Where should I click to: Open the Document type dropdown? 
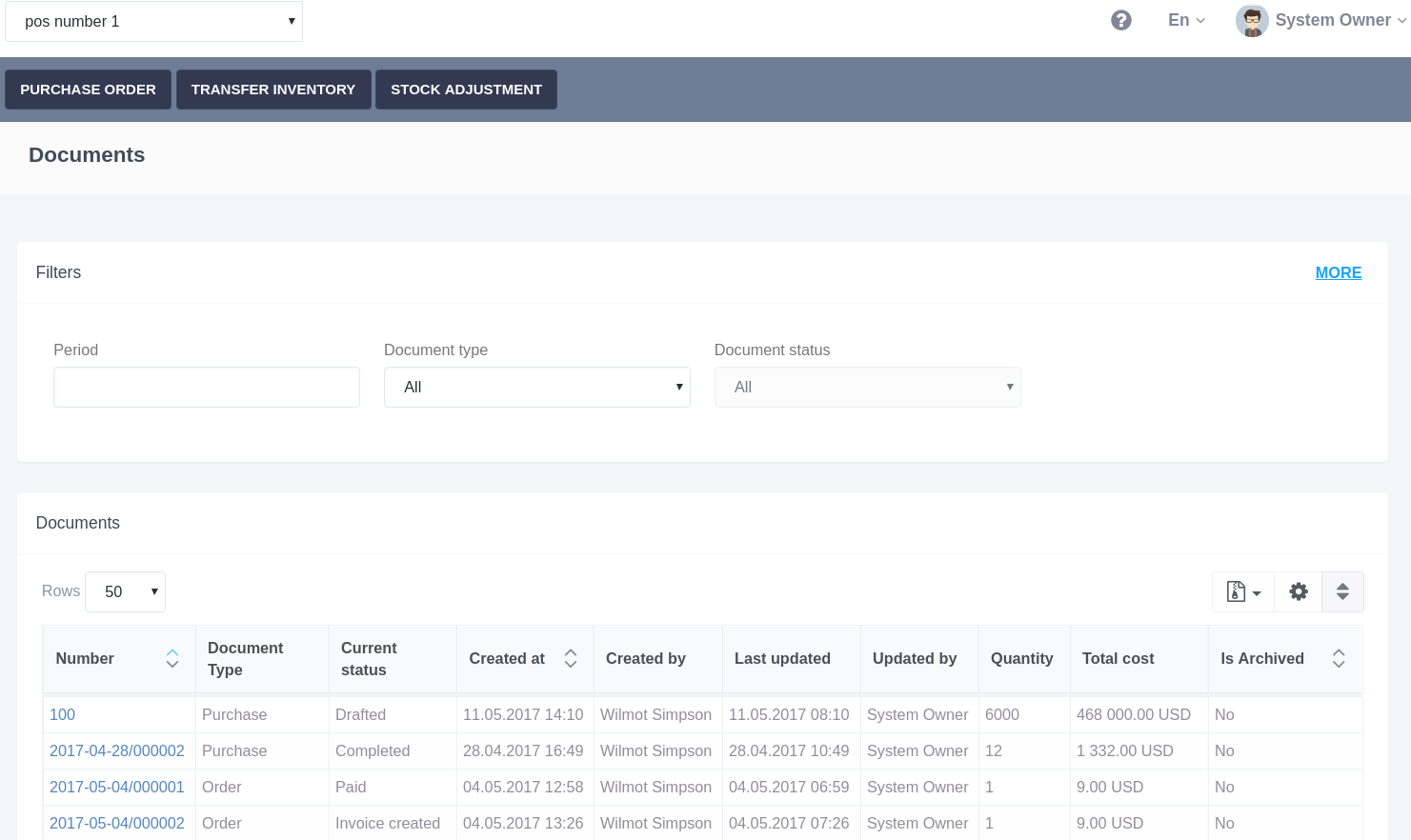tap(536, 388)
